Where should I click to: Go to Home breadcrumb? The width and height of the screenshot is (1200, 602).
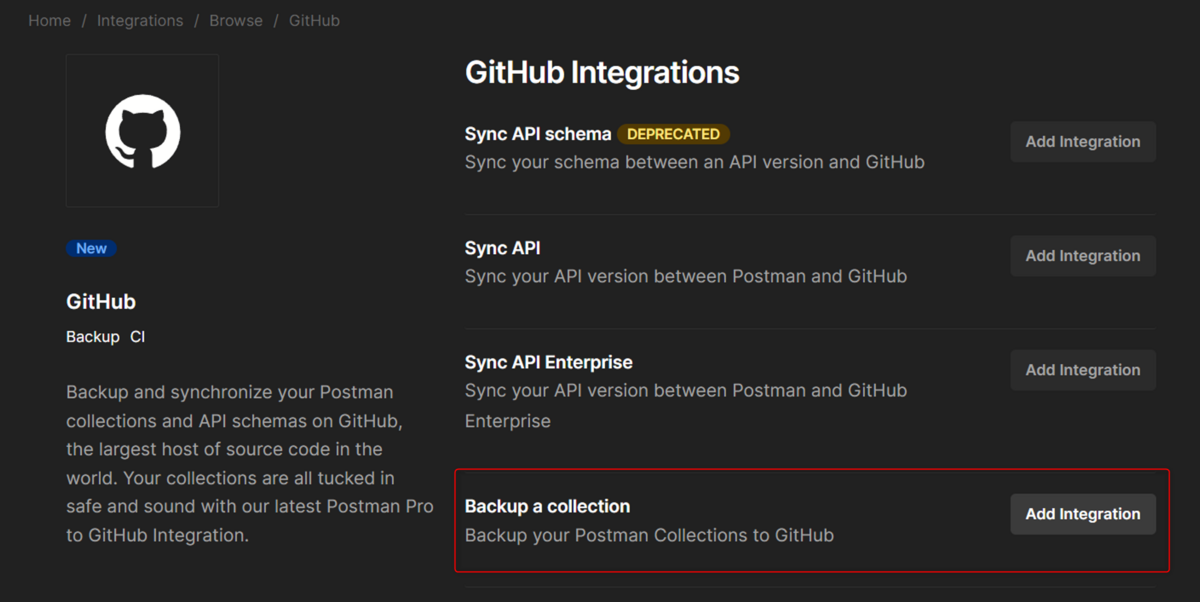49,20
